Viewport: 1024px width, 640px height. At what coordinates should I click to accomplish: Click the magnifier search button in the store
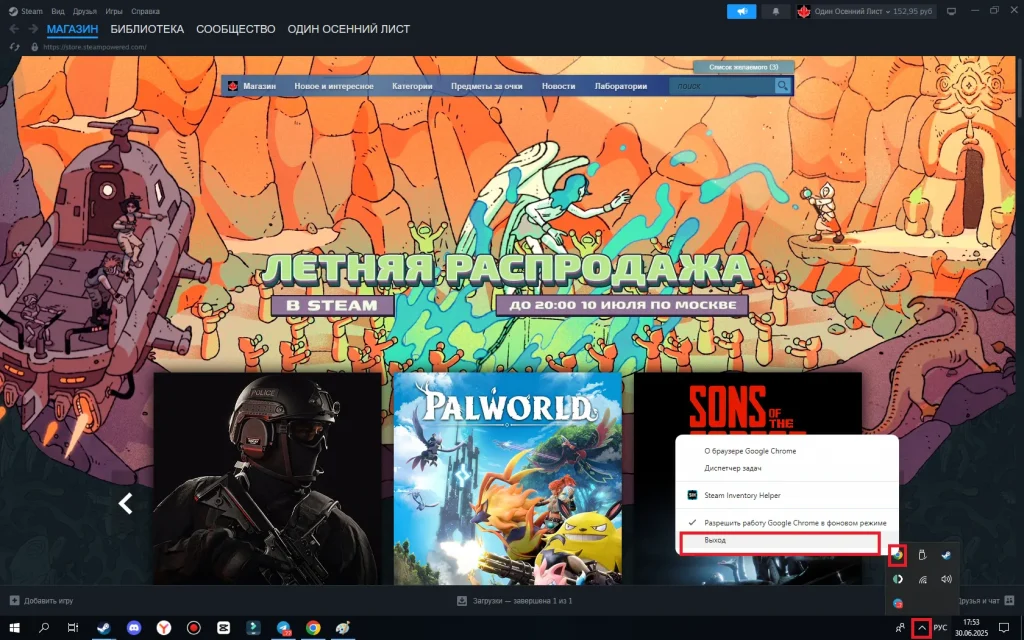click(782, 86)
